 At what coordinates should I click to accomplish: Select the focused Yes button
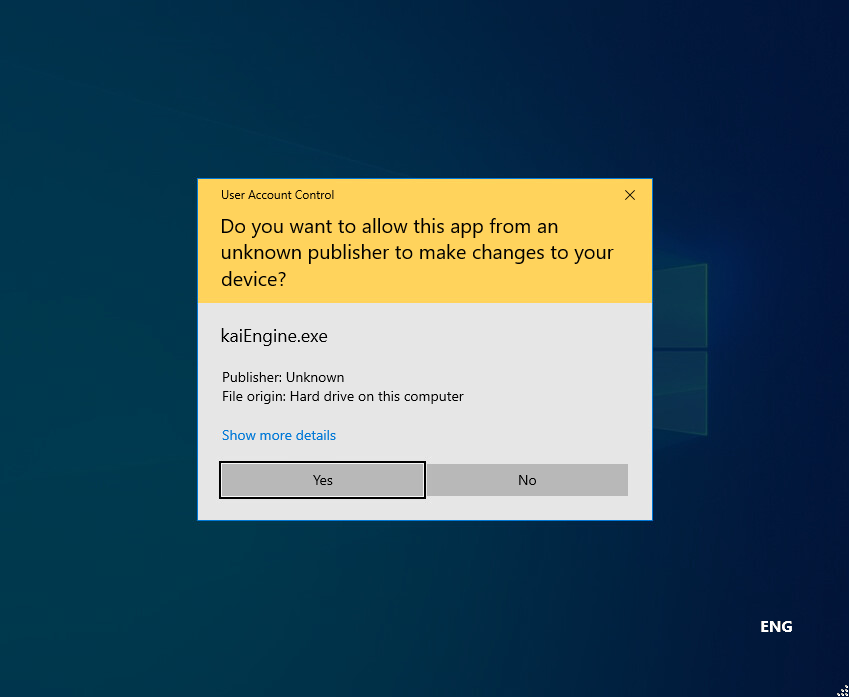coord(322,480)
